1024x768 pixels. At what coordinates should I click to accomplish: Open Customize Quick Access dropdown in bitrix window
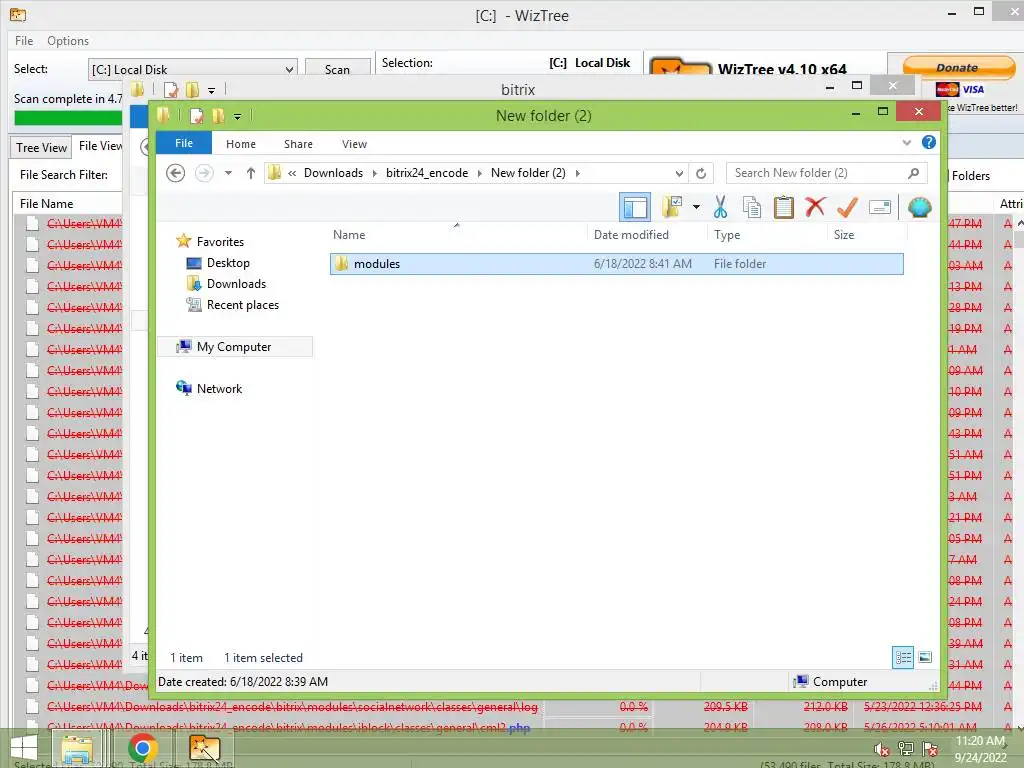coord(212,91)
